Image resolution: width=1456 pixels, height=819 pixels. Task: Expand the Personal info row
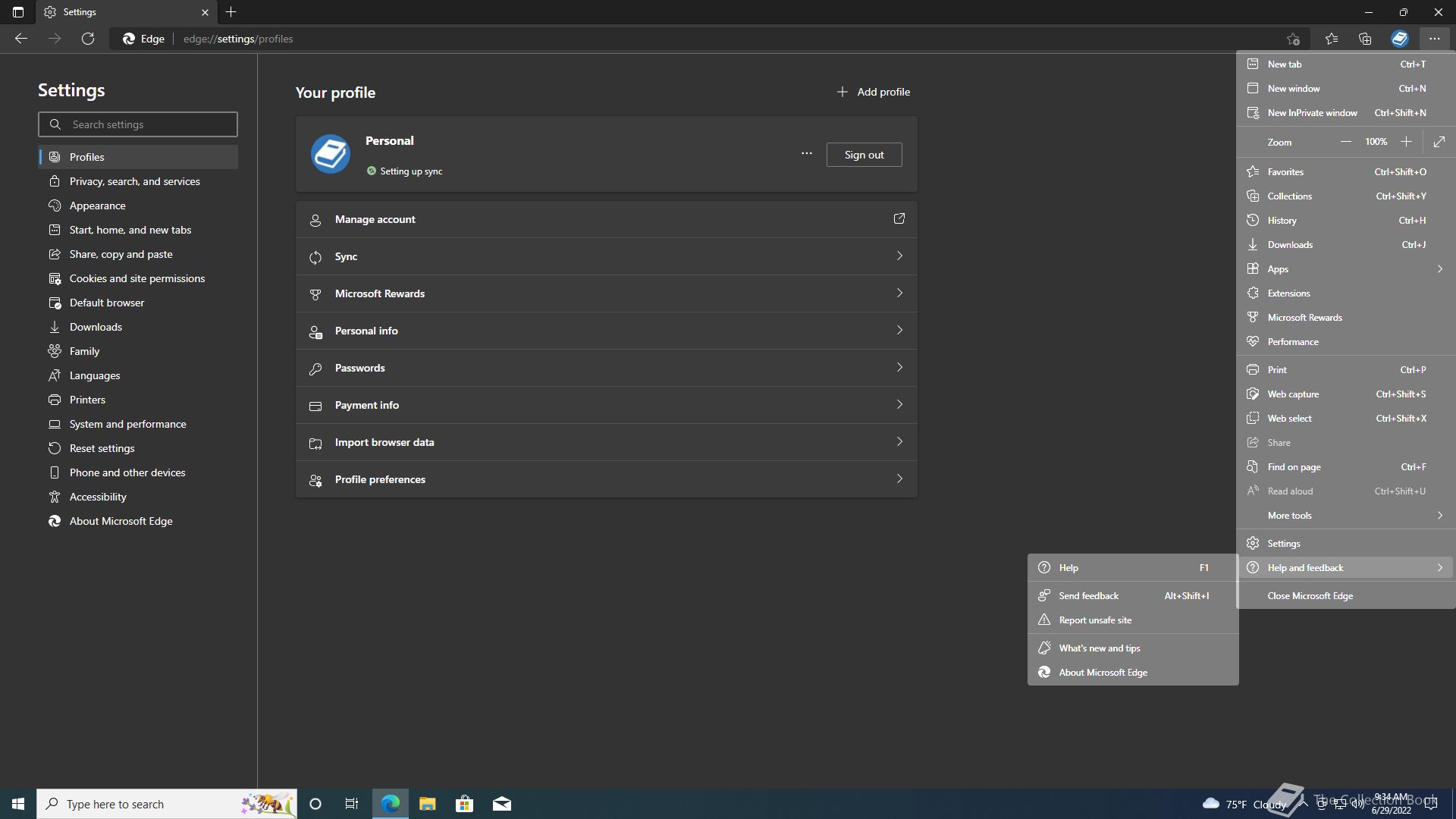[x=606, y=331]
